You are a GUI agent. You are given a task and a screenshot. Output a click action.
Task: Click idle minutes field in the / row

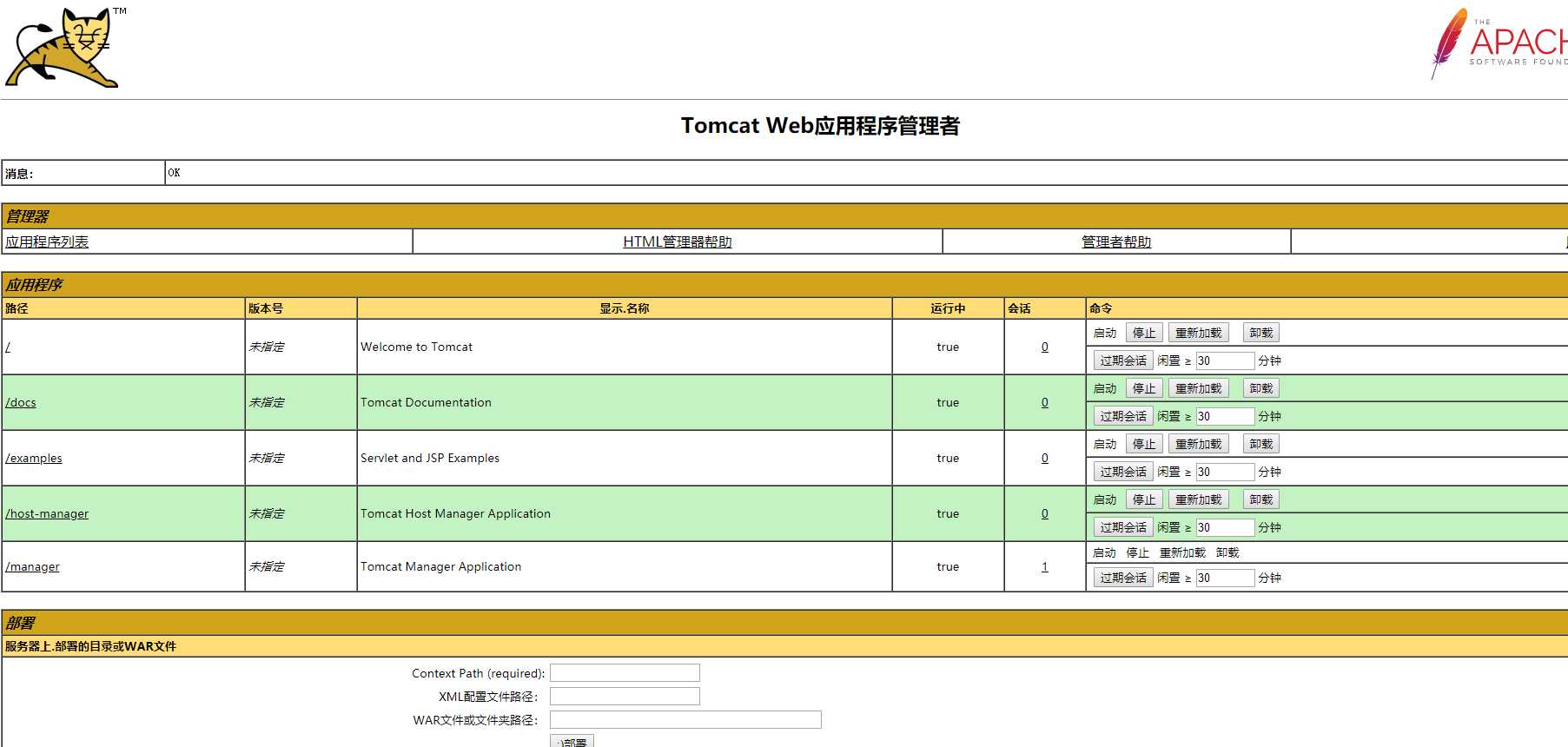1225,360
